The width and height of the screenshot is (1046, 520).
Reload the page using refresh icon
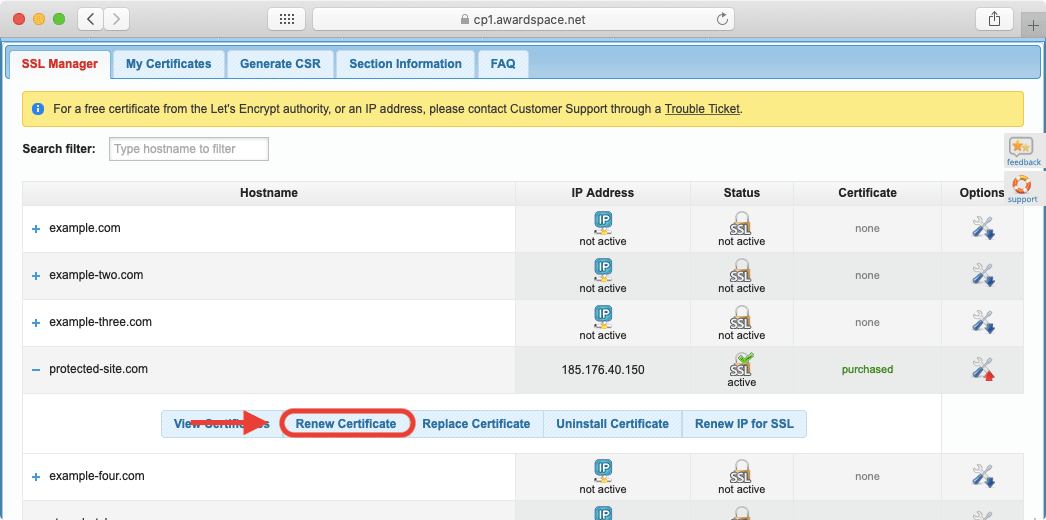click(722, 19)
